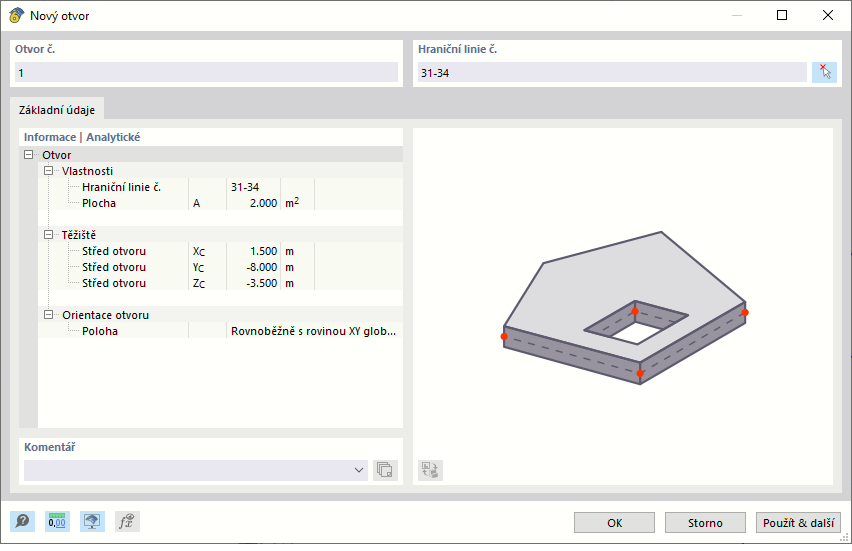Viewport: 852px width, 551px height.
Task: Open the units and decimal places icon
Action: tap(57, 522)
